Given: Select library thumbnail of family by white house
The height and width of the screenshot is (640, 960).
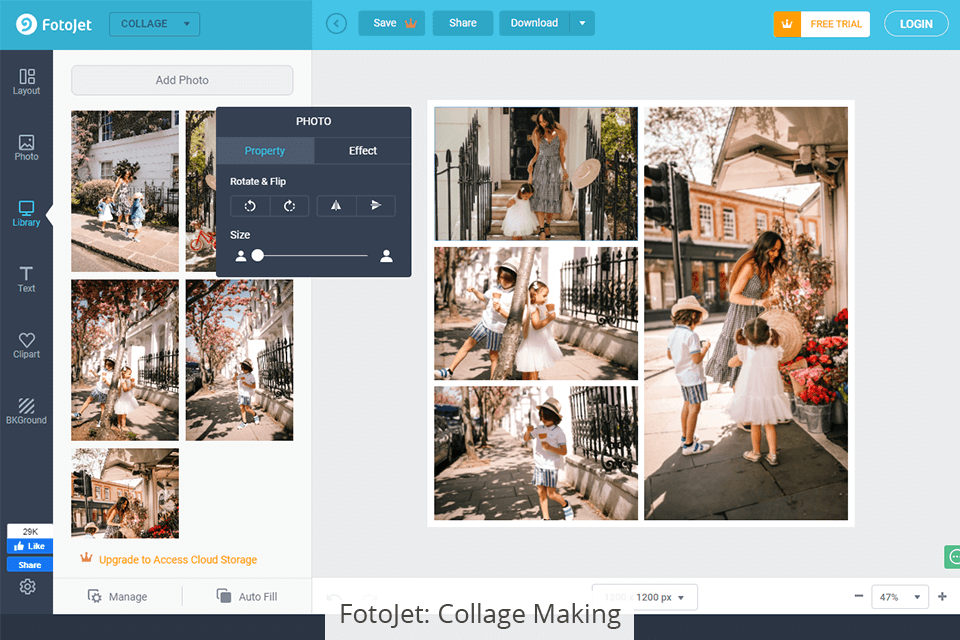Looking at the screenshot, I should click(125, 191).
